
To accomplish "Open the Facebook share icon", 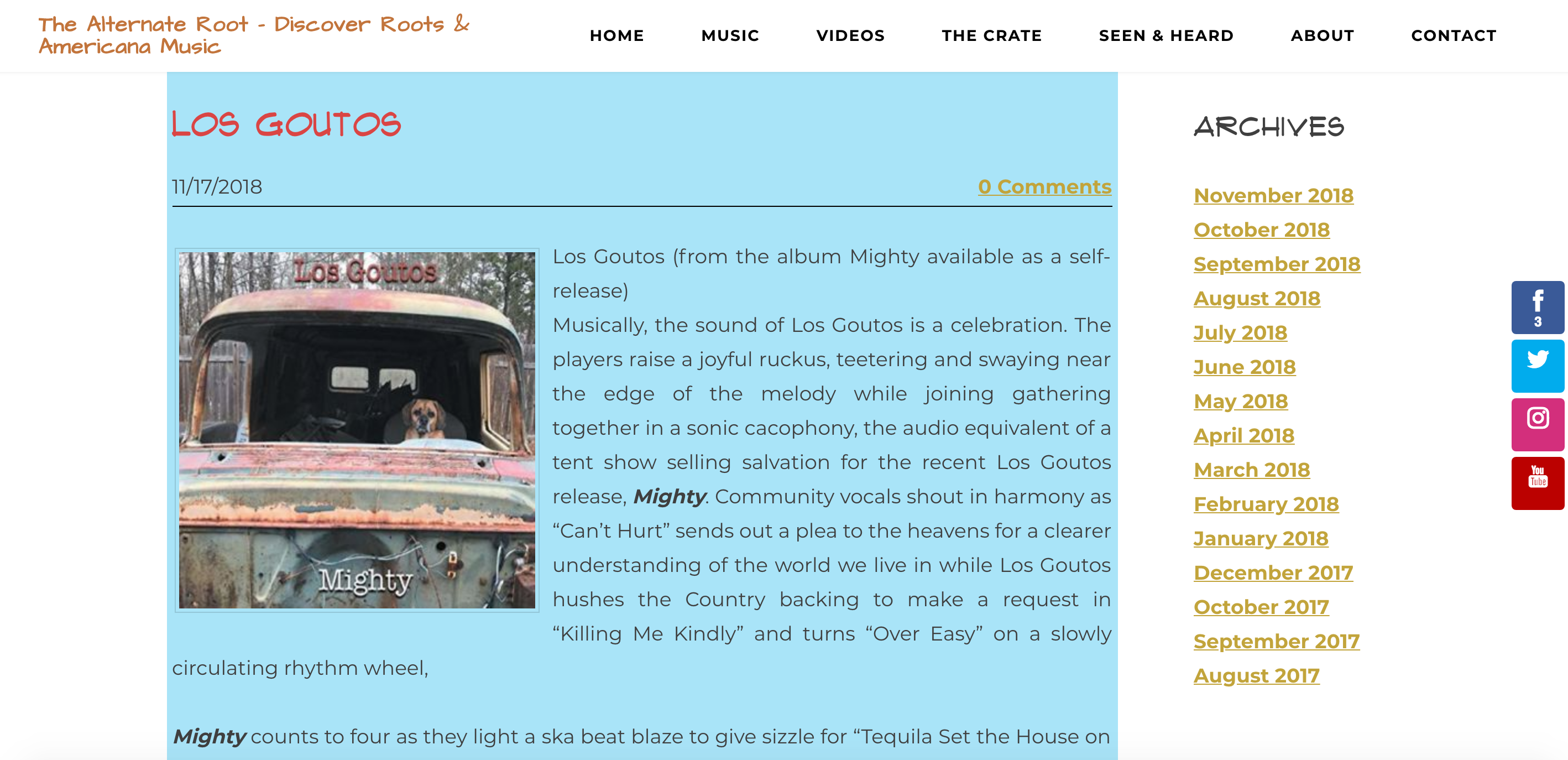I will (1537, 307).
